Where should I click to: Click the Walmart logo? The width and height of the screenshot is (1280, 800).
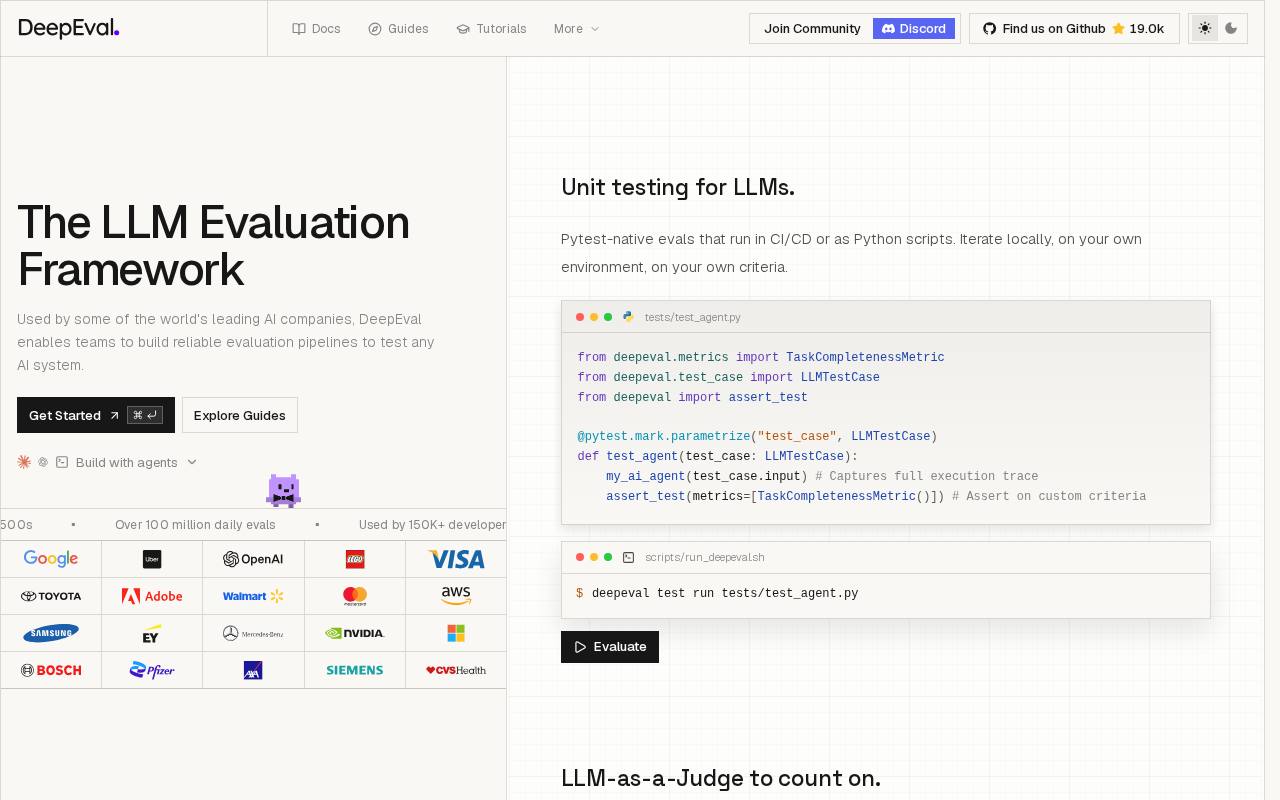pos(253,596)
